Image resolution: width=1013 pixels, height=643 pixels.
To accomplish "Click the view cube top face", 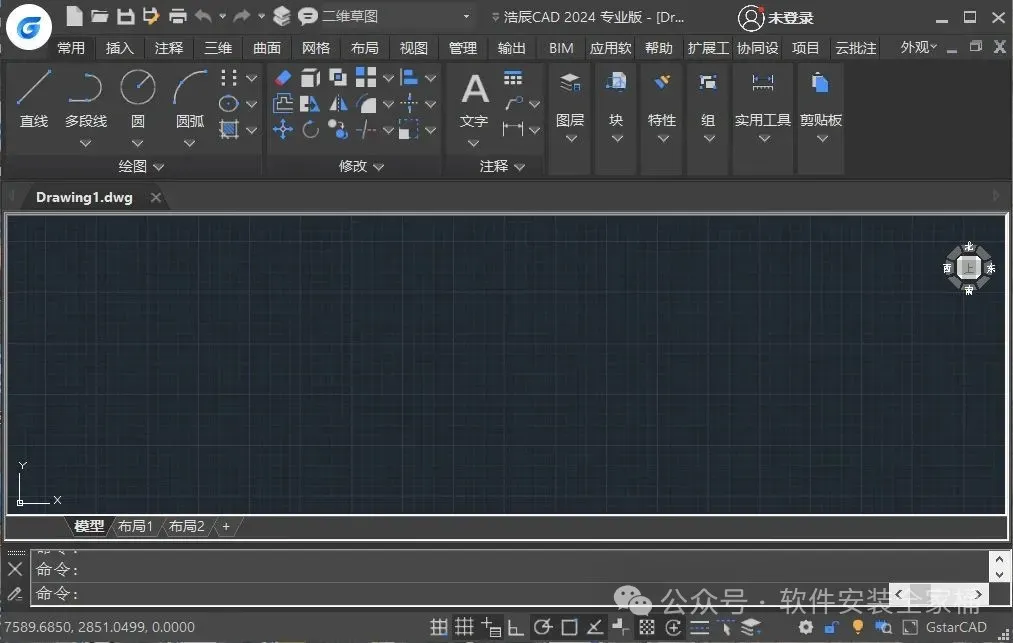I will click(968, 267).
